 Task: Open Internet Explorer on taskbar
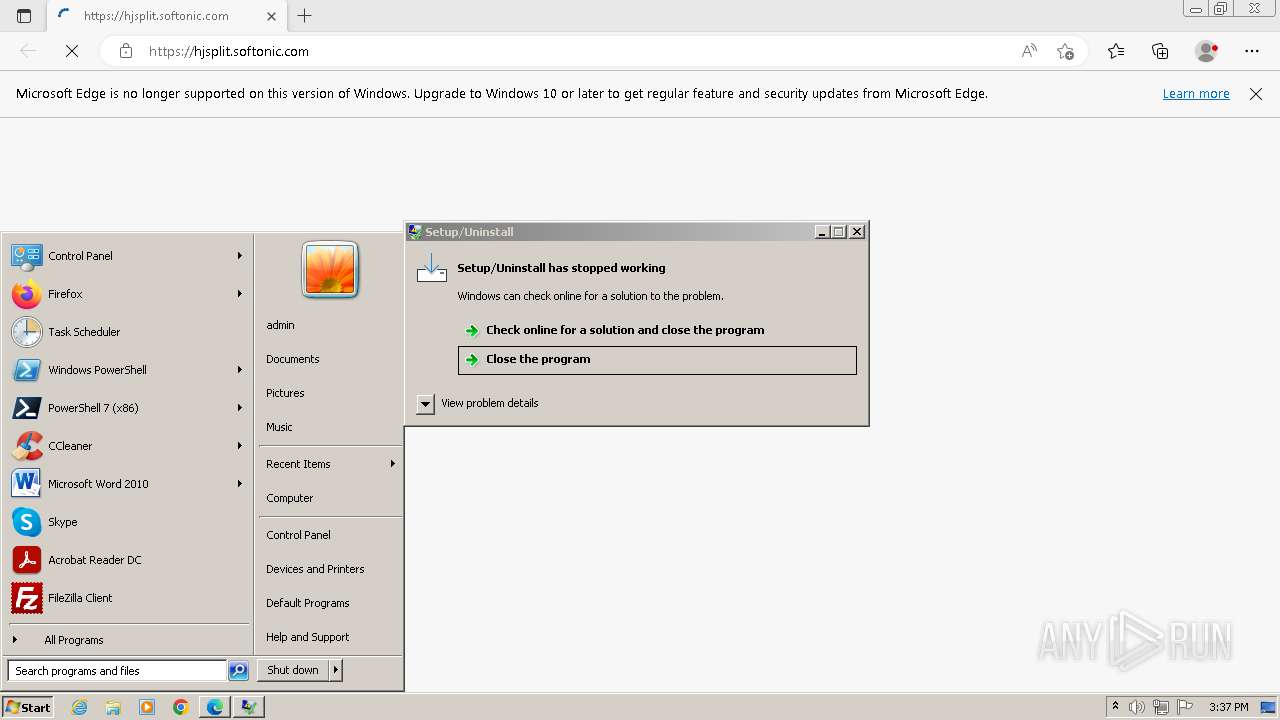coord(80,707)
